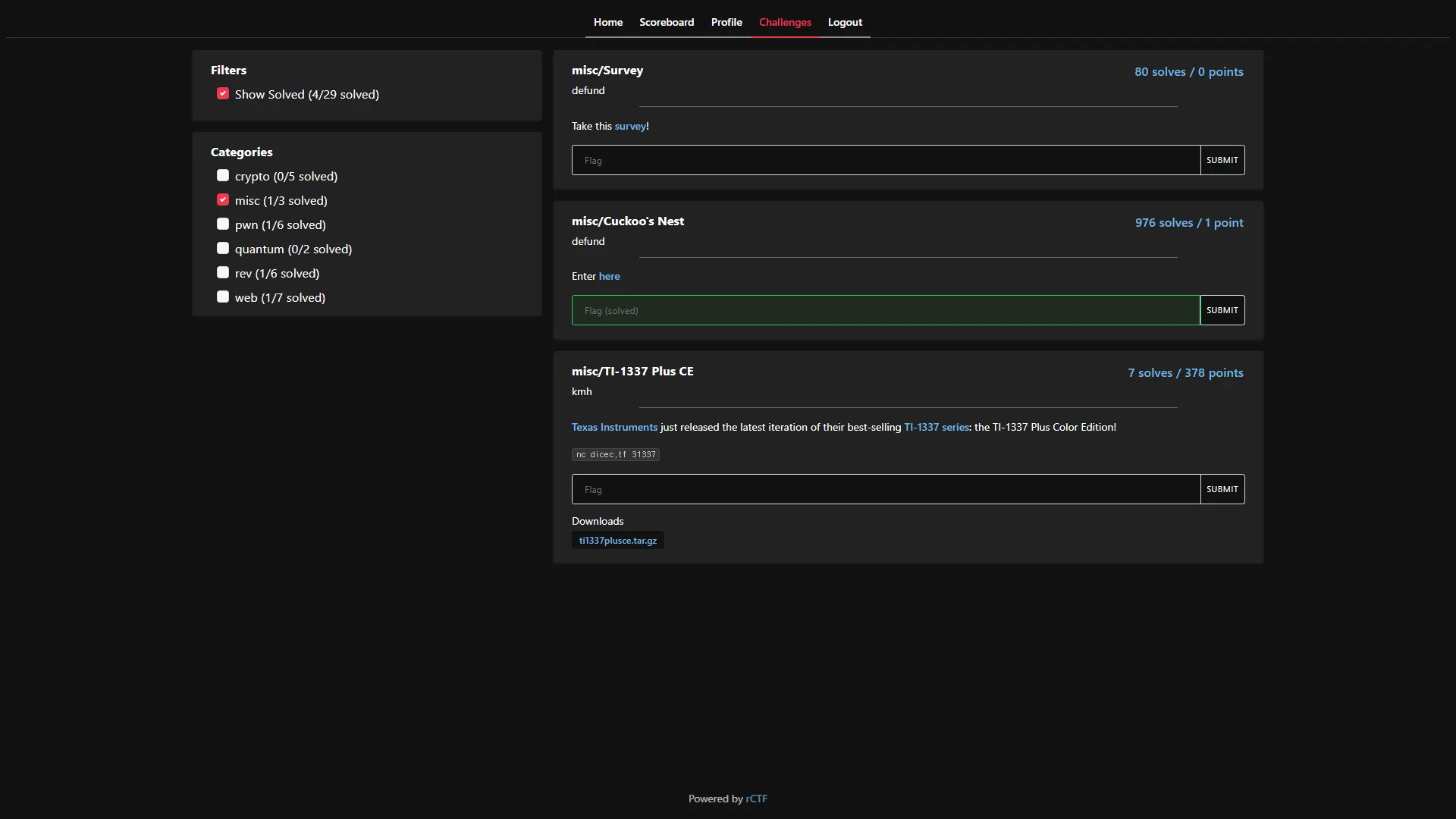Follow the 'here' link in Cuckoo's Nest
This screenshot has width=1456, height=819.
(x=609, y=276)
